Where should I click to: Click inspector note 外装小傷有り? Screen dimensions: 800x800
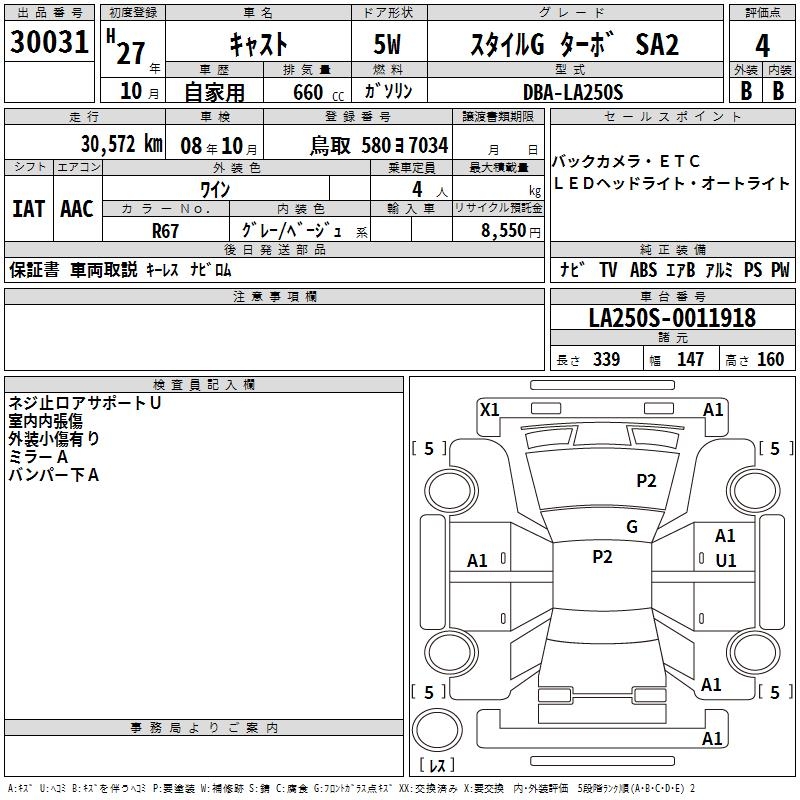point(54,439)
